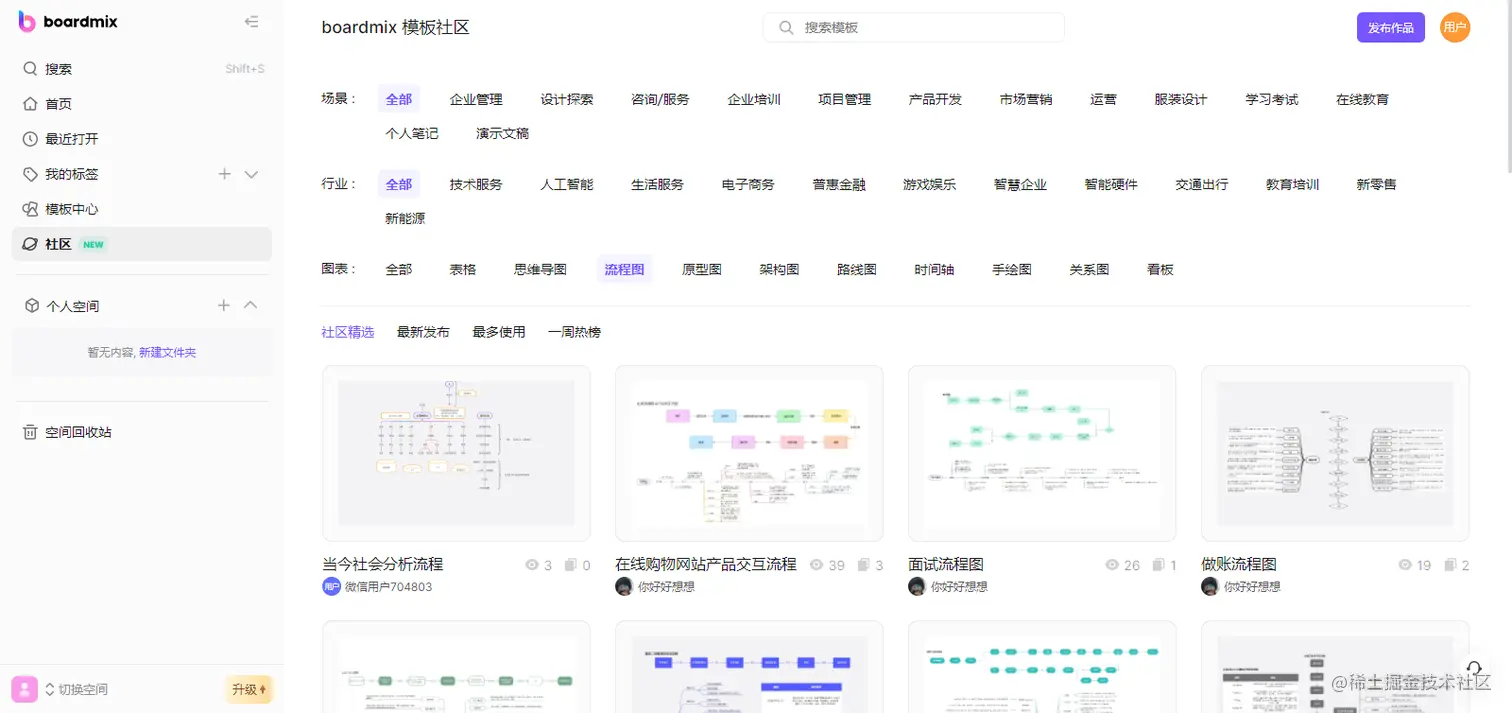
Task: Click views eye icon of 当今社会分析流程
Action: coord(532,565)
